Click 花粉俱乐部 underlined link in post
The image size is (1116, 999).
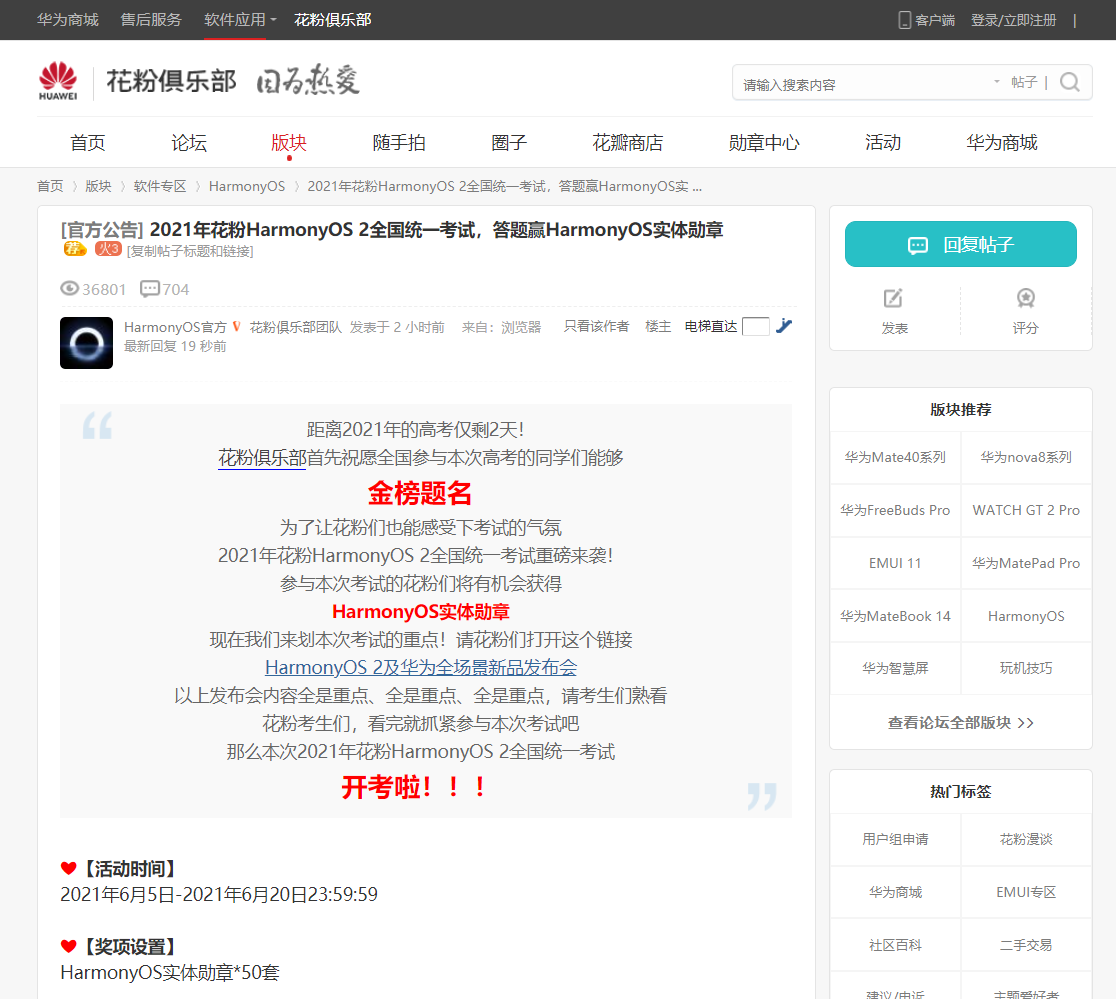(x=262, y=458)
